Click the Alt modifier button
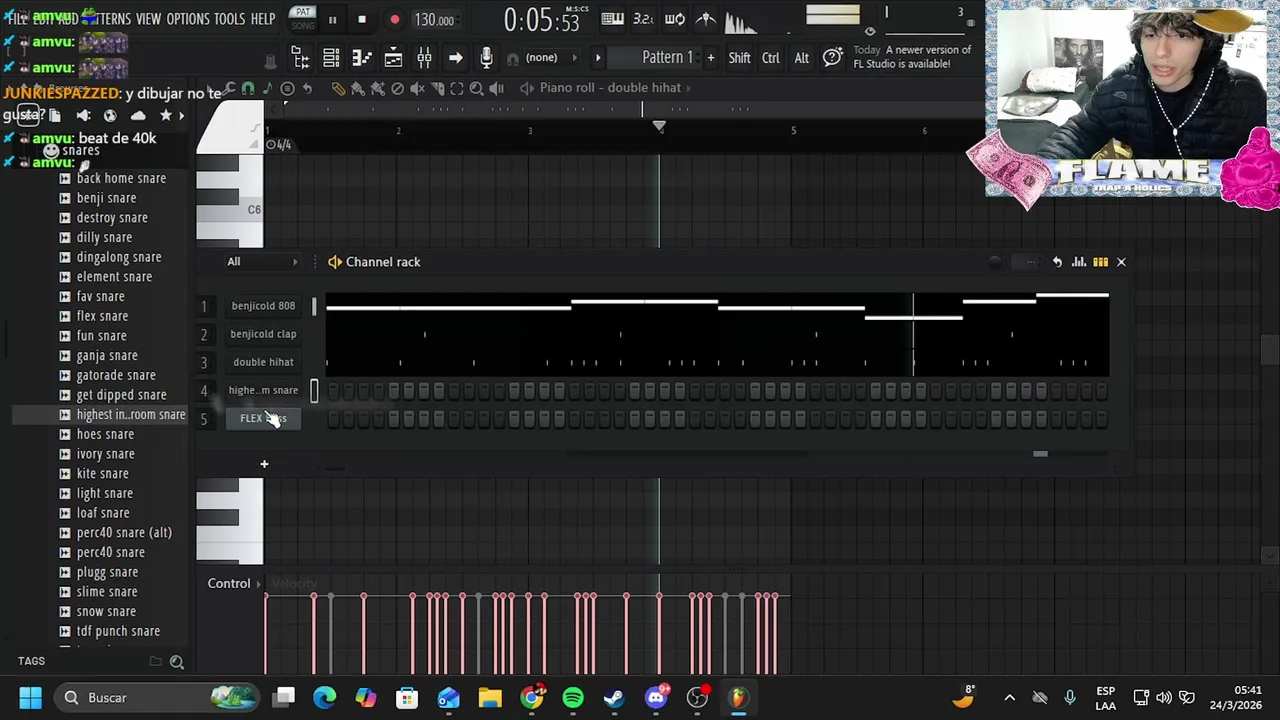The height and width of the screenshot is (720, 1280). 801,58
